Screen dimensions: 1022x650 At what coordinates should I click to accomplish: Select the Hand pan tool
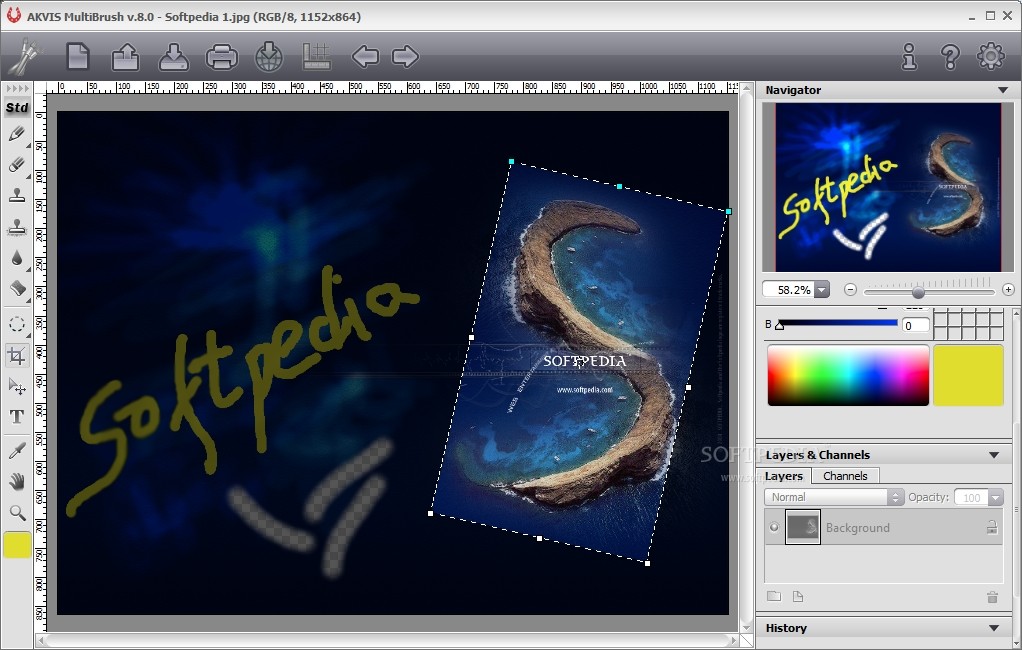point(17,481)
